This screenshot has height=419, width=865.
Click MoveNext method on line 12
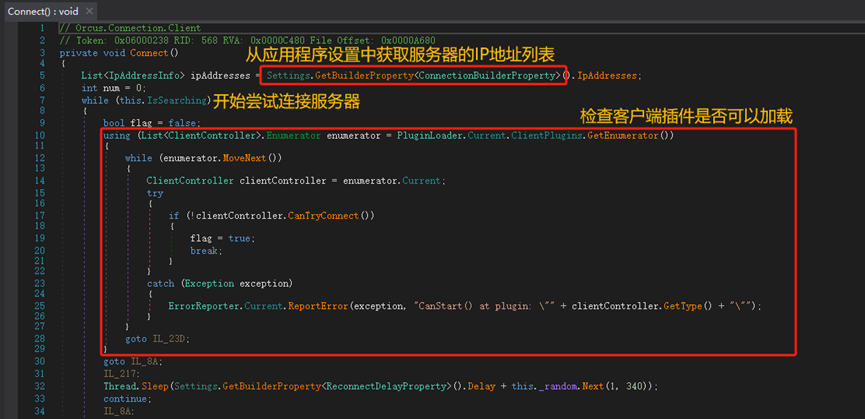pyautogui.click(x=244, y=158)
